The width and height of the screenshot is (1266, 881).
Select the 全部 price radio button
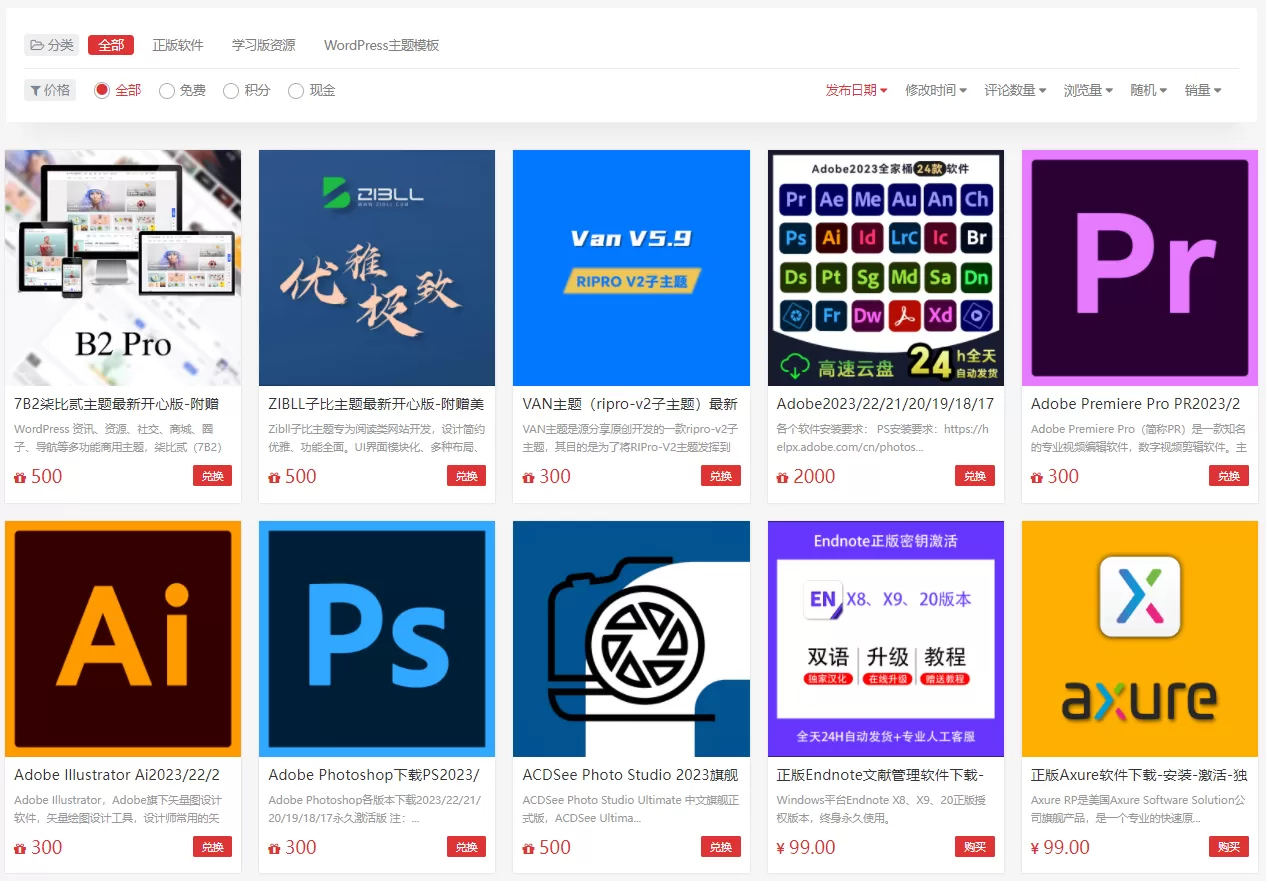click(102, 90)
